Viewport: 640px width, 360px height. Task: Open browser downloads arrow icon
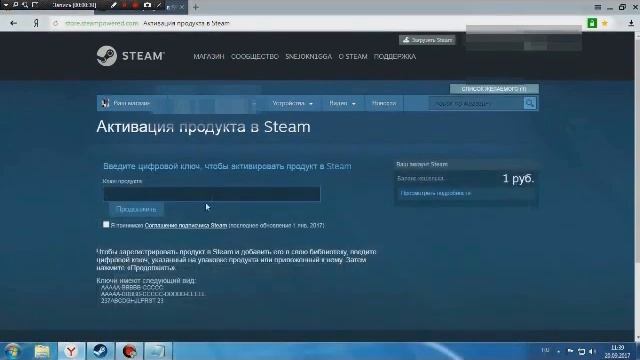click(631, 23)
